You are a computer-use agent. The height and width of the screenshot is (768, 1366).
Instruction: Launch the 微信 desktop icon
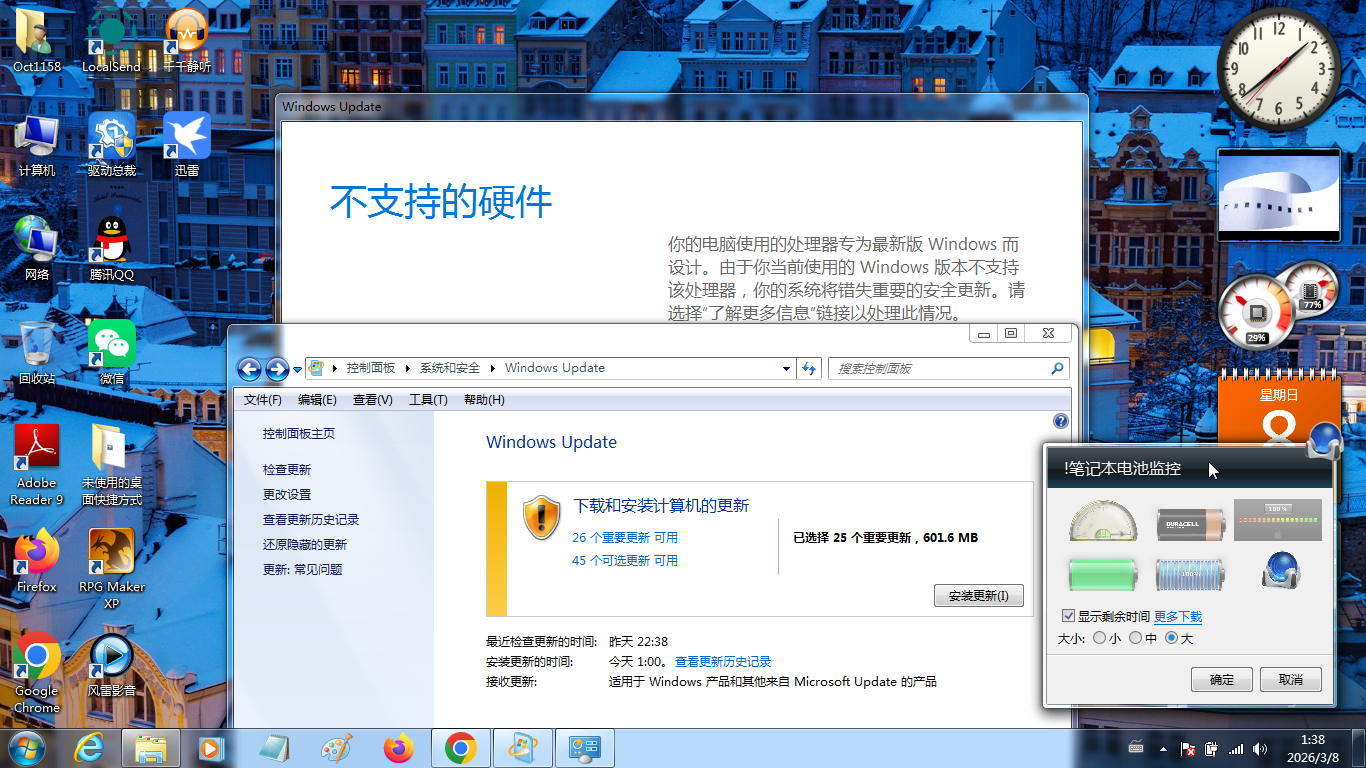pos(111,352)
